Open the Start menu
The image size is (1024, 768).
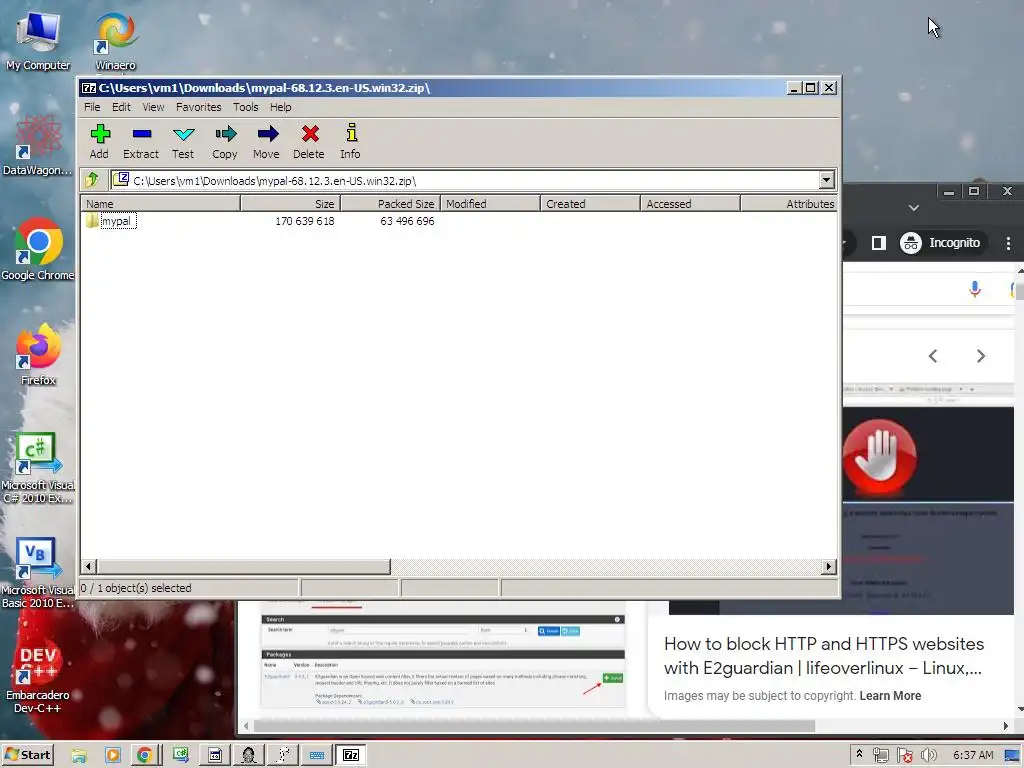(27, 755)
